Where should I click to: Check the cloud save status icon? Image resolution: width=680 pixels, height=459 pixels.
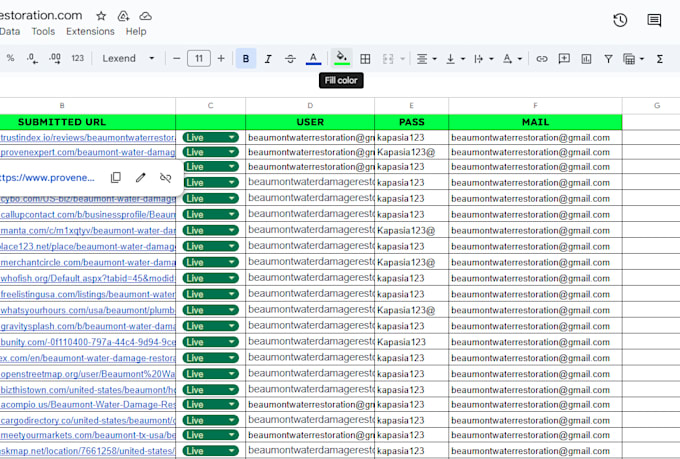click(x=145, y=16)
